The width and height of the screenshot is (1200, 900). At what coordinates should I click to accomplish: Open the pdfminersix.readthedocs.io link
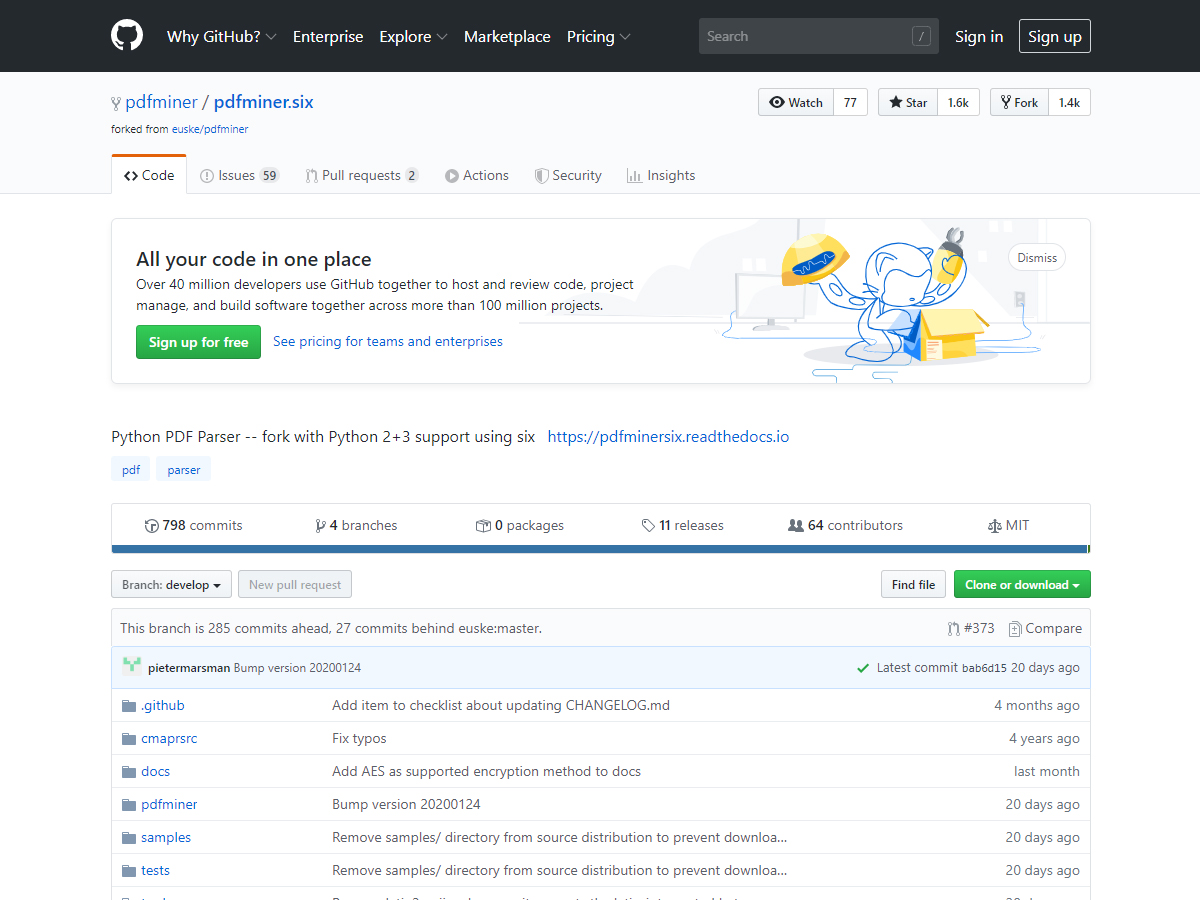click(x=668, y=437)
